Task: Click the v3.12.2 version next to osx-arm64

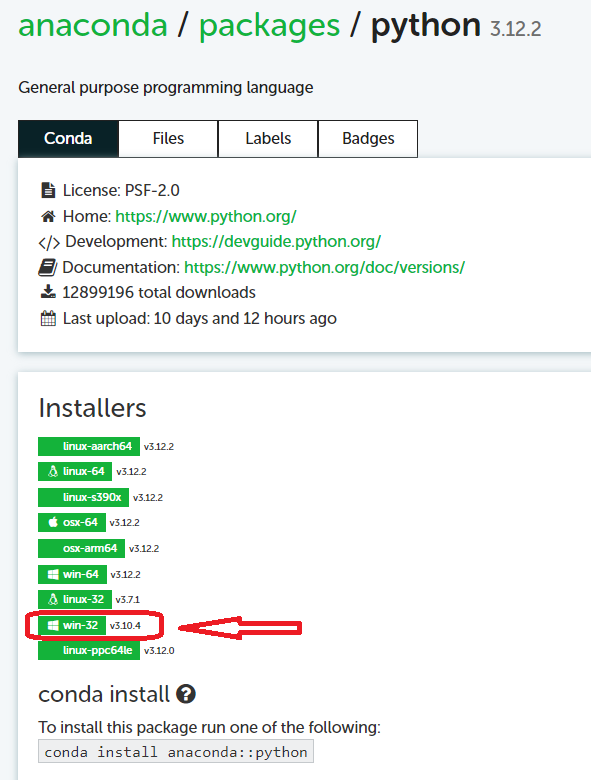Action: pos(144,549)
